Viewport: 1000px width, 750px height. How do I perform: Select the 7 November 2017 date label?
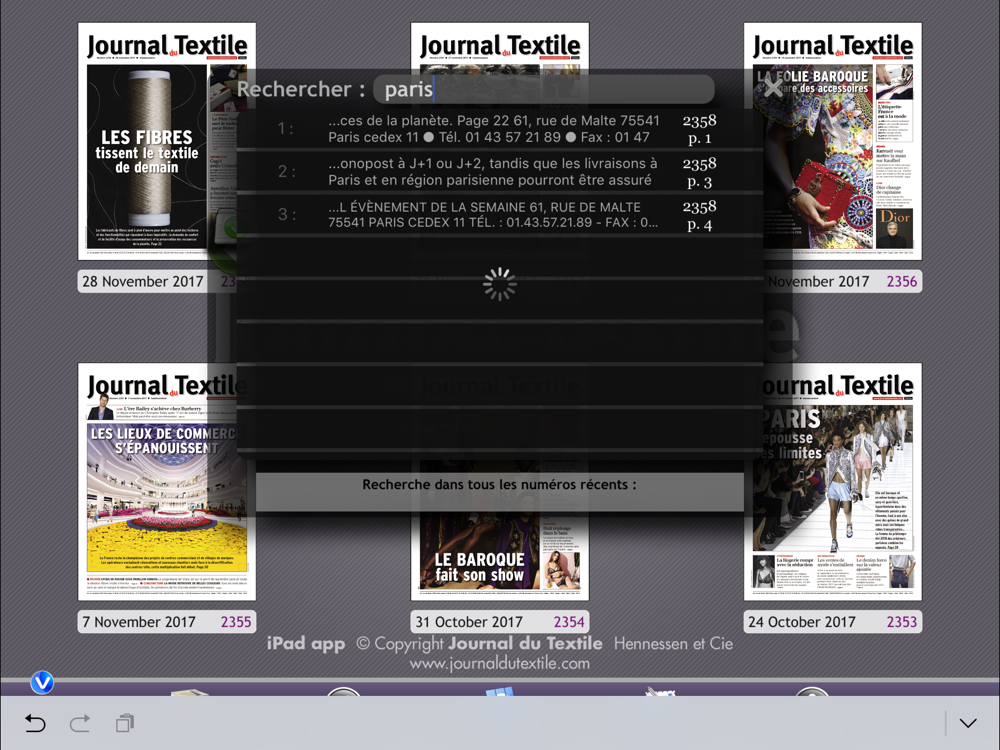tap(139, 622)
